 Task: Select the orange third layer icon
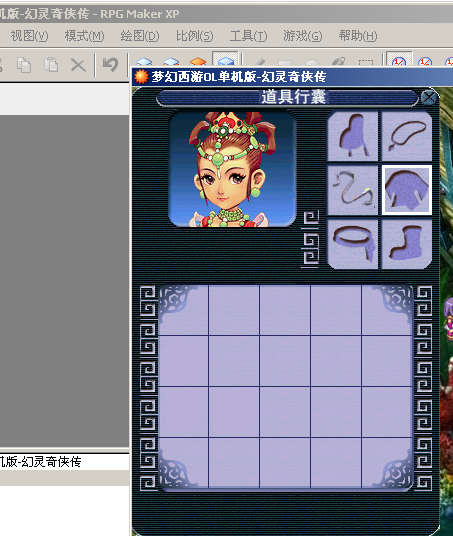(x=198, y=62)
